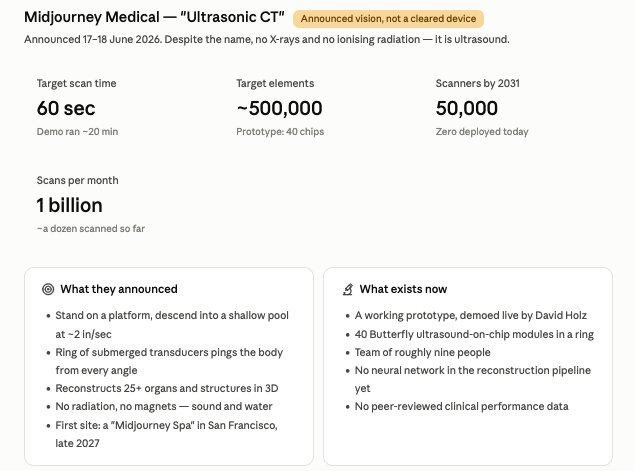Screen dimensions: 634x471
Task: Click the 'Team of roughly nine people' bullet
Action: pos(423,353)
